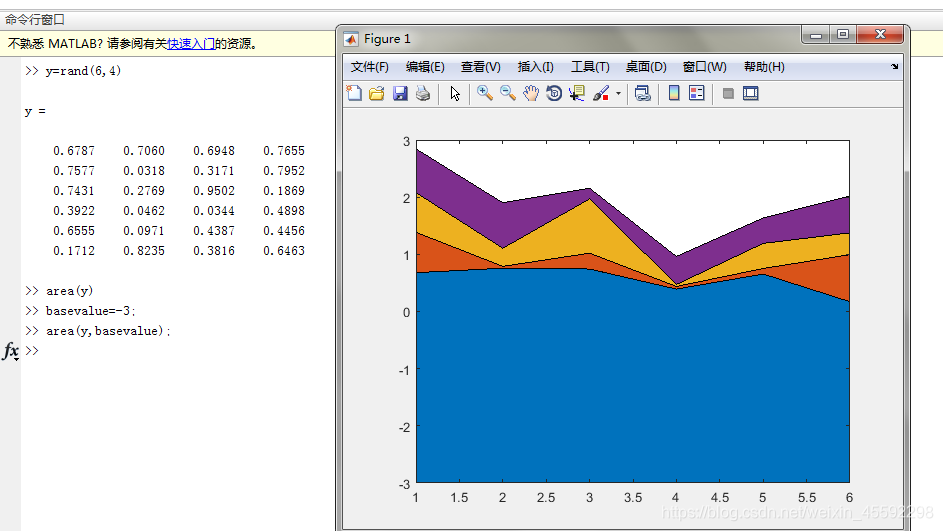Print the figure using the printer icon
Viewport: 943px width, 531px height.
click(x=423, y=93)
